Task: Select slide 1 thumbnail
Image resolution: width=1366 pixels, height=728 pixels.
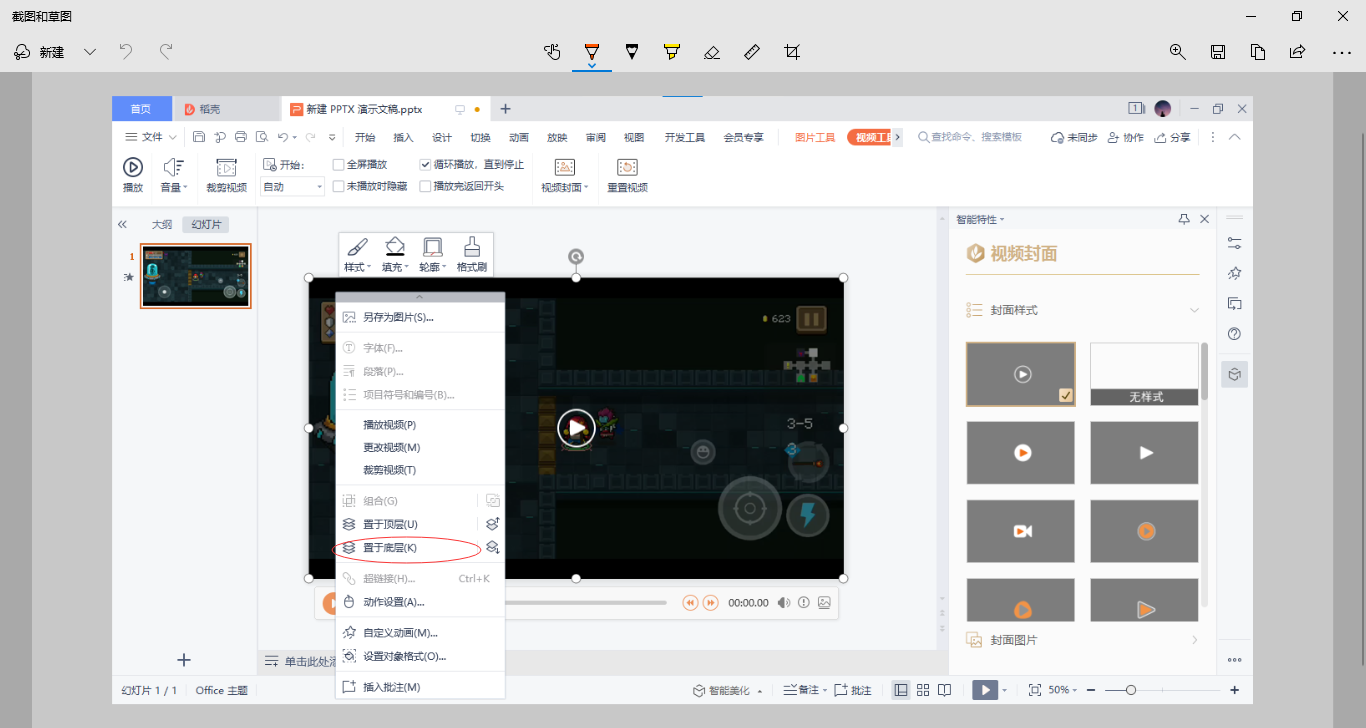Action: [x=196, y=276]
